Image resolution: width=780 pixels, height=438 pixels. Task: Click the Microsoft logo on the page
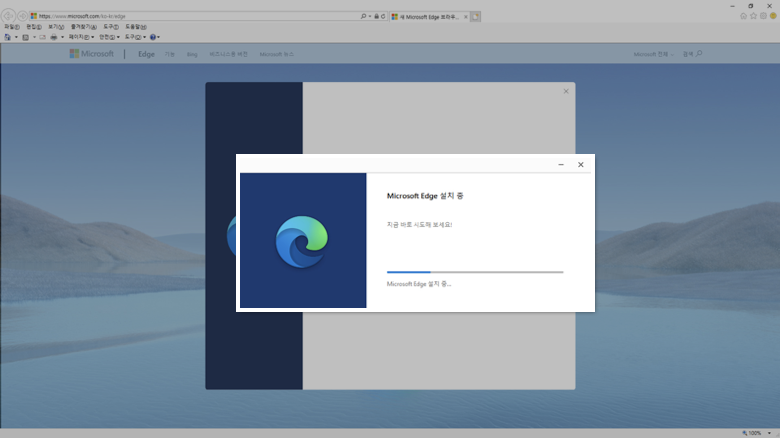coord(92,53)
